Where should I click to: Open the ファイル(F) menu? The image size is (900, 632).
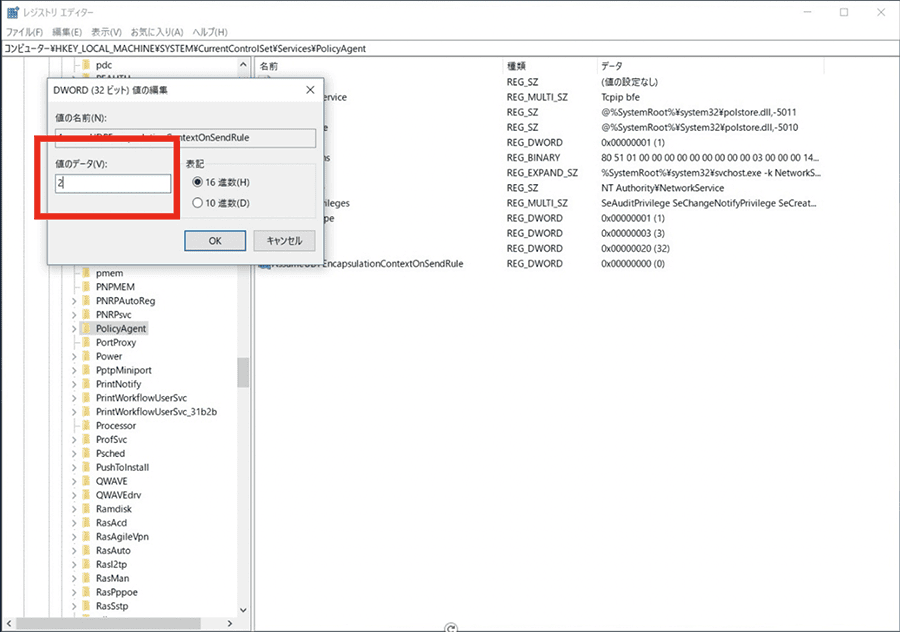click(25, 32)
